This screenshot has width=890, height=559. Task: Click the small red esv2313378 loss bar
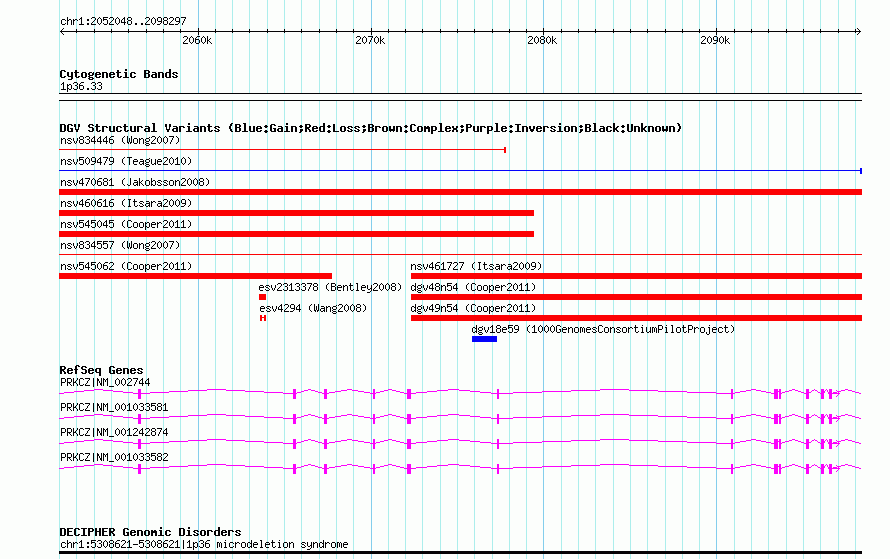point(262,297)
